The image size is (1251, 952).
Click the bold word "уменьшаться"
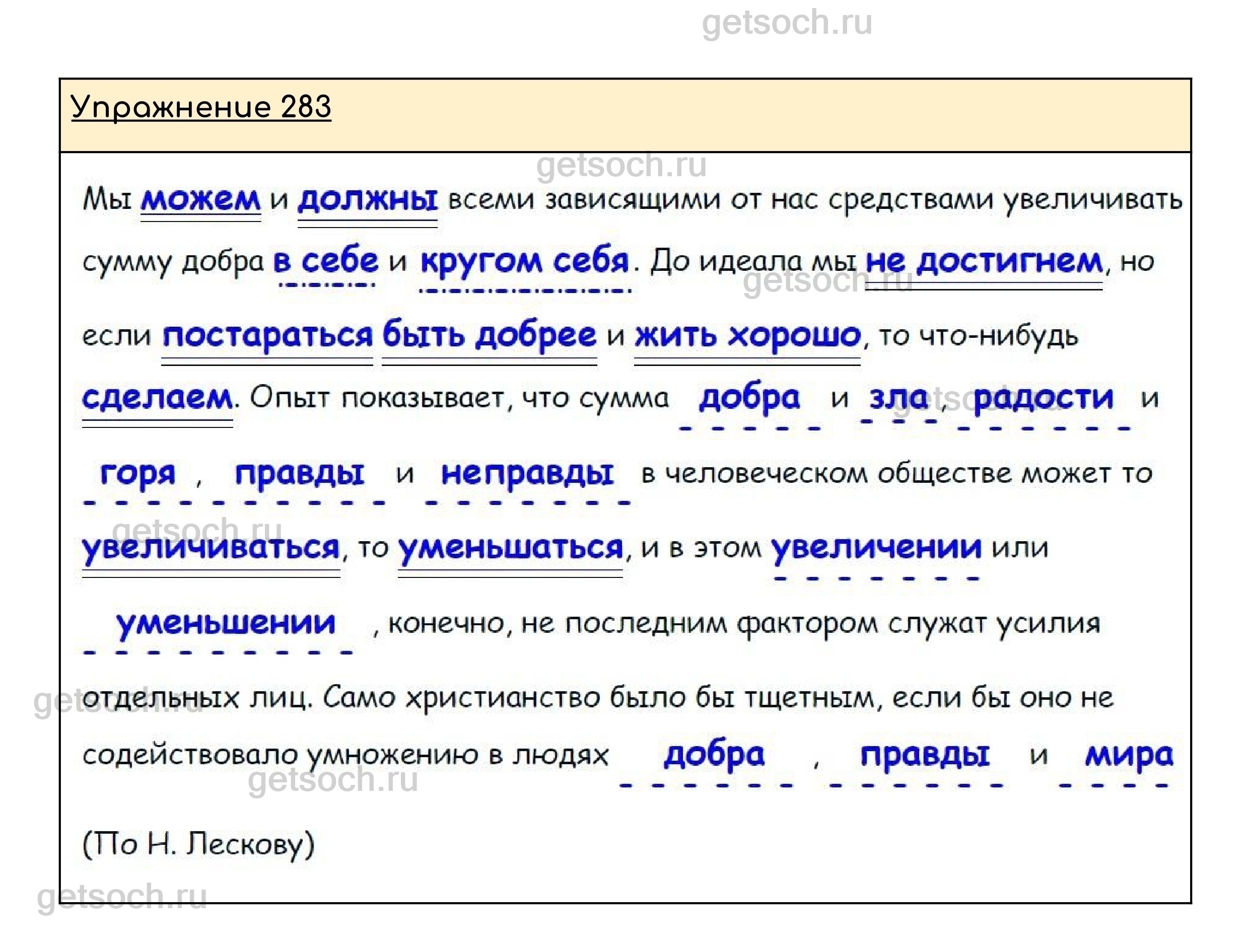tap(510, 548)
